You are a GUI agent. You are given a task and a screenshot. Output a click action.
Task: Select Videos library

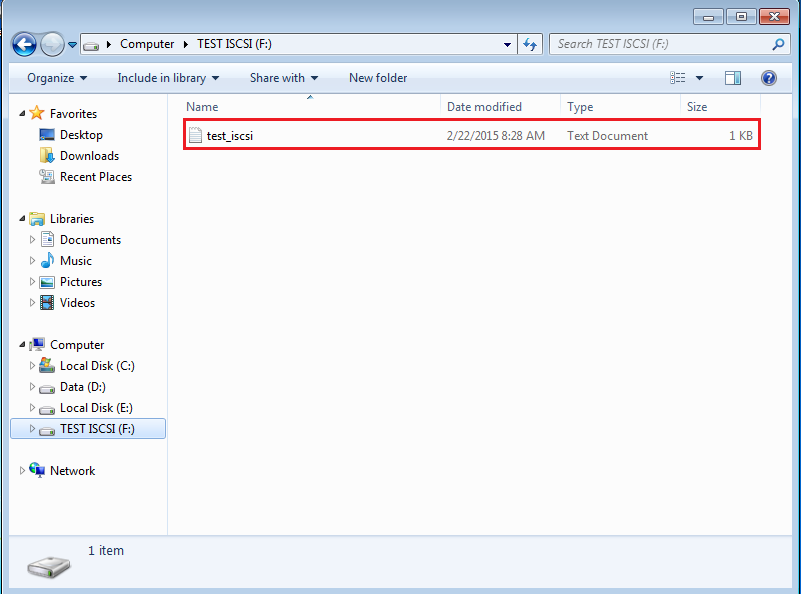point(77,302)
